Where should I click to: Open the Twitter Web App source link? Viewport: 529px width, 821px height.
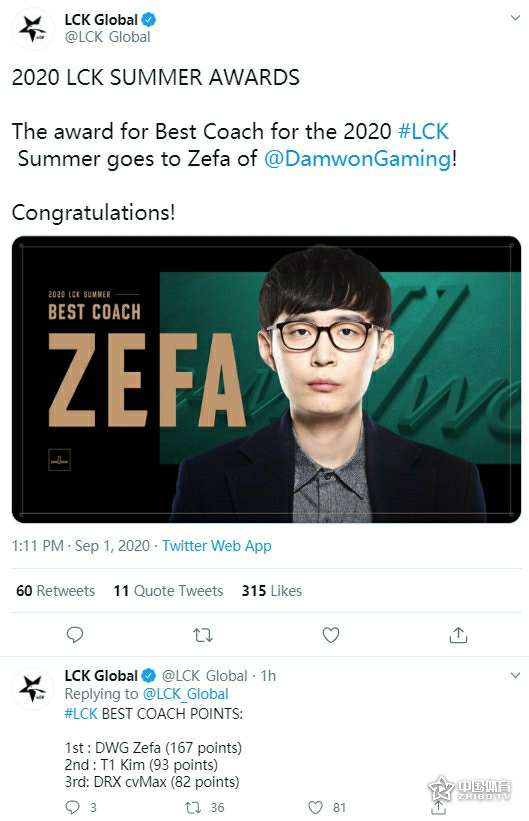[x=217, y=546]
